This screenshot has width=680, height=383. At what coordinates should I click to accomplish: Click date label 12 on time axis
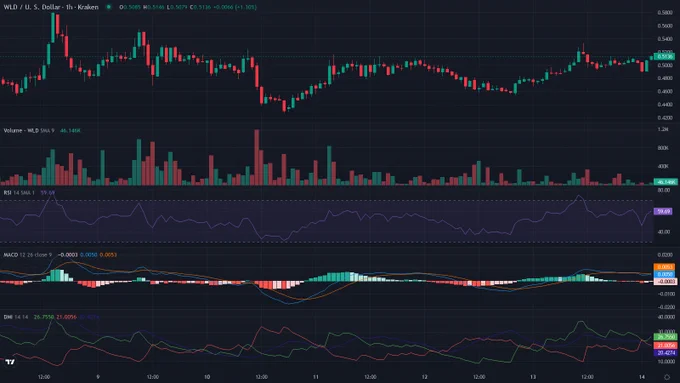(x=425, y=377)
